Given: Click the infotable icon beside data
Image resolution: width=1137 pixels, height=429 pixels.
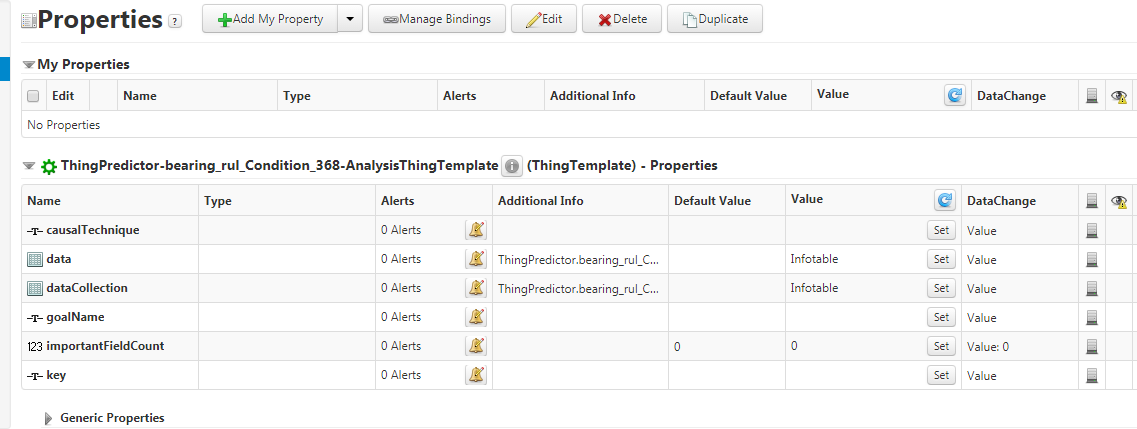Looking at the screenshot, I should pos(35,259).
